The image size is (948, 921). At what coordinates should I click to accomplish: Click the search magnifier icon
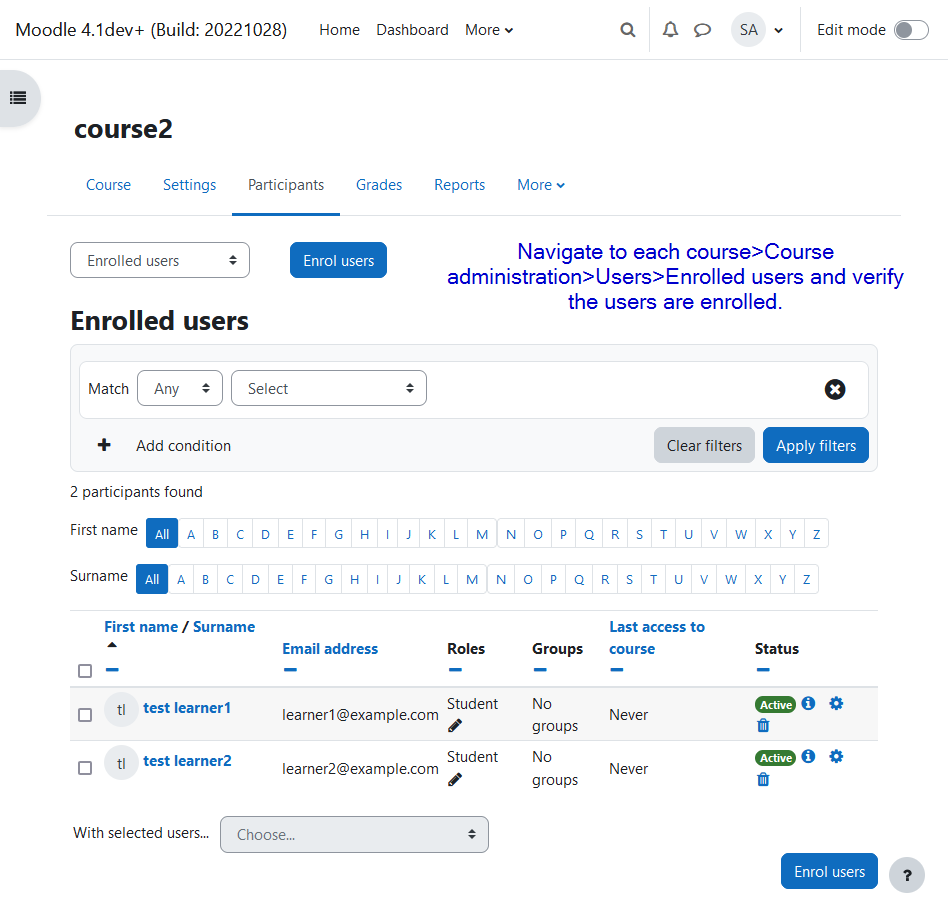point(628,30)
